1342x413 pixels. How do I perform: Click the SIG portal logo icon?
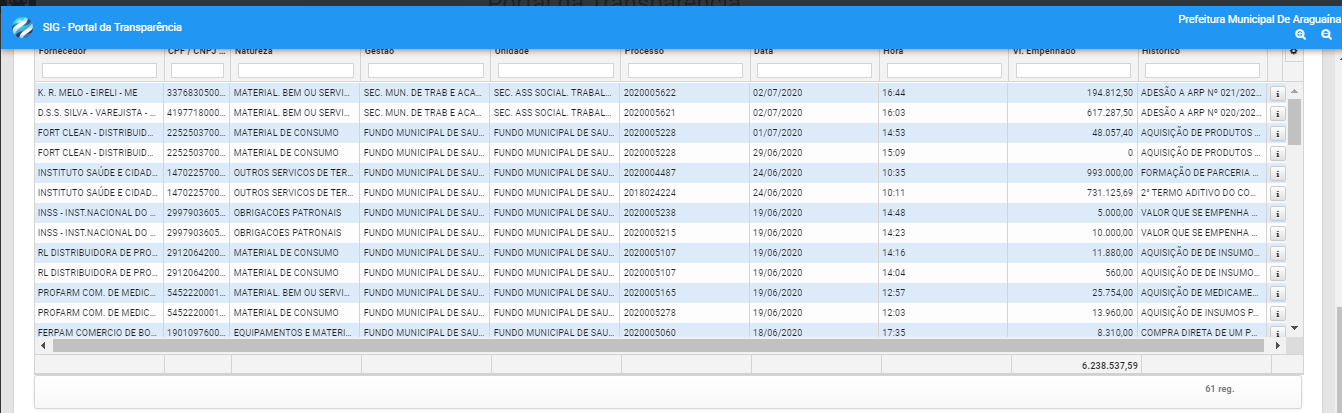(22, 27)
